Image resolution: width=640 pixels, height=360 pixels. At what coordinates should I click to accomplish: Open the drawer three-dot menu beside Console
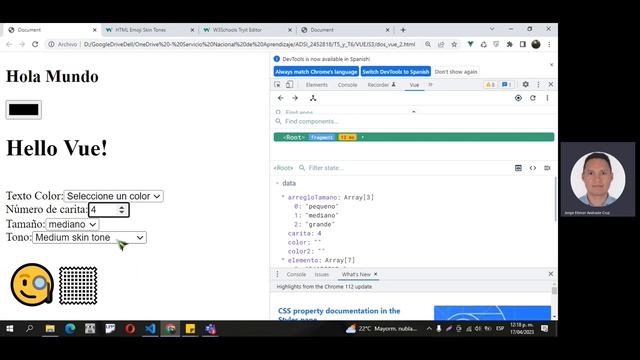click(x=278, y=274)
